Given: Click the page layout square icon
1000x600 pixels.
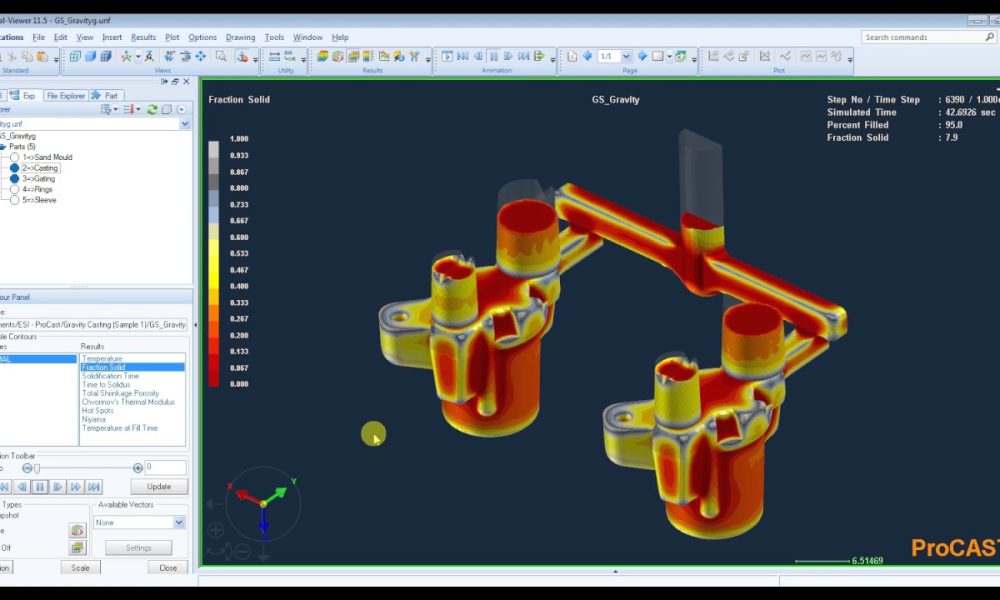Looking at the screenshot, I should tap(658, 56).
